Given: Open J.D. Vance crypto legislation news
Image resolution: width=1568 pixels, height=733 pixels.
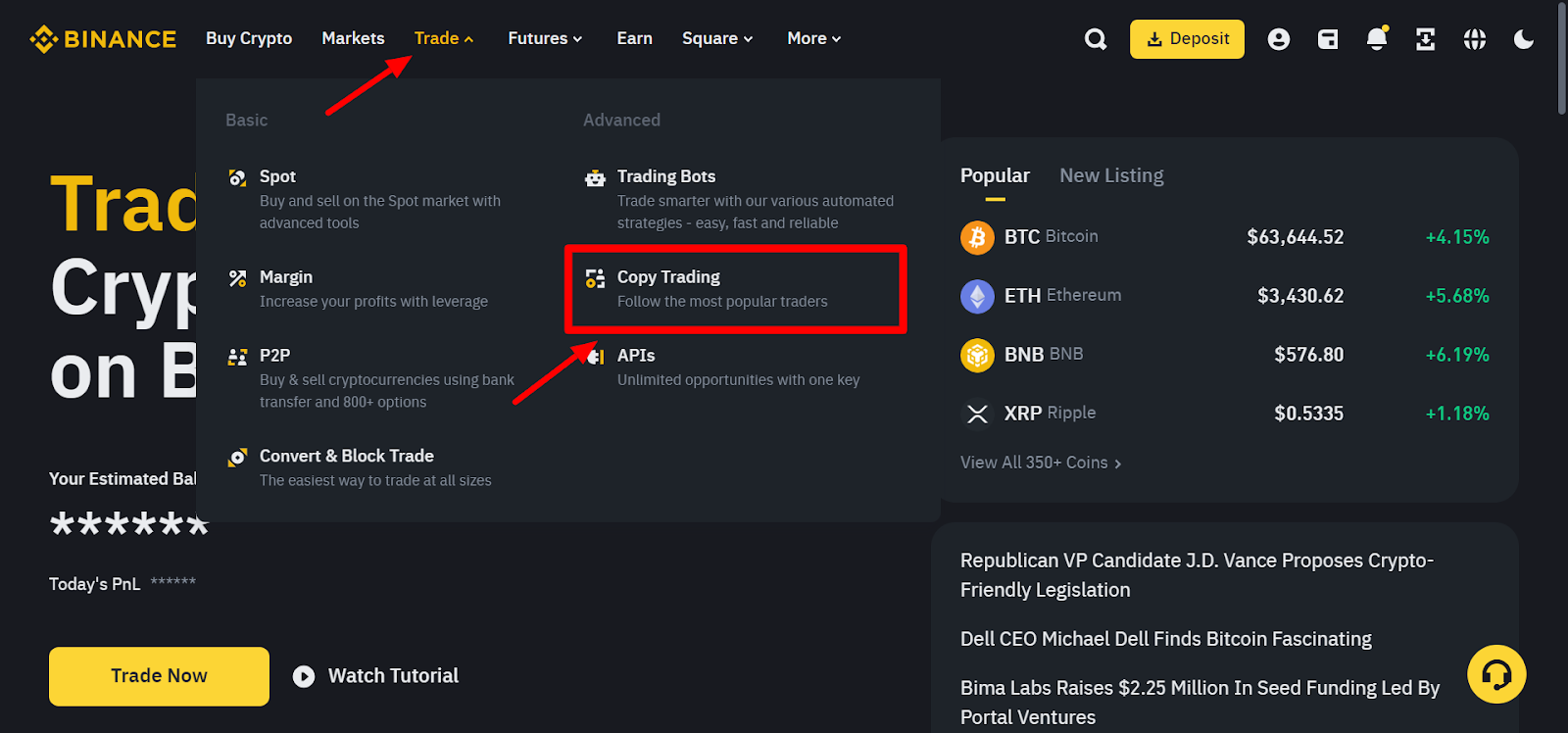Looking at the screenshot, I should 1197,575.
